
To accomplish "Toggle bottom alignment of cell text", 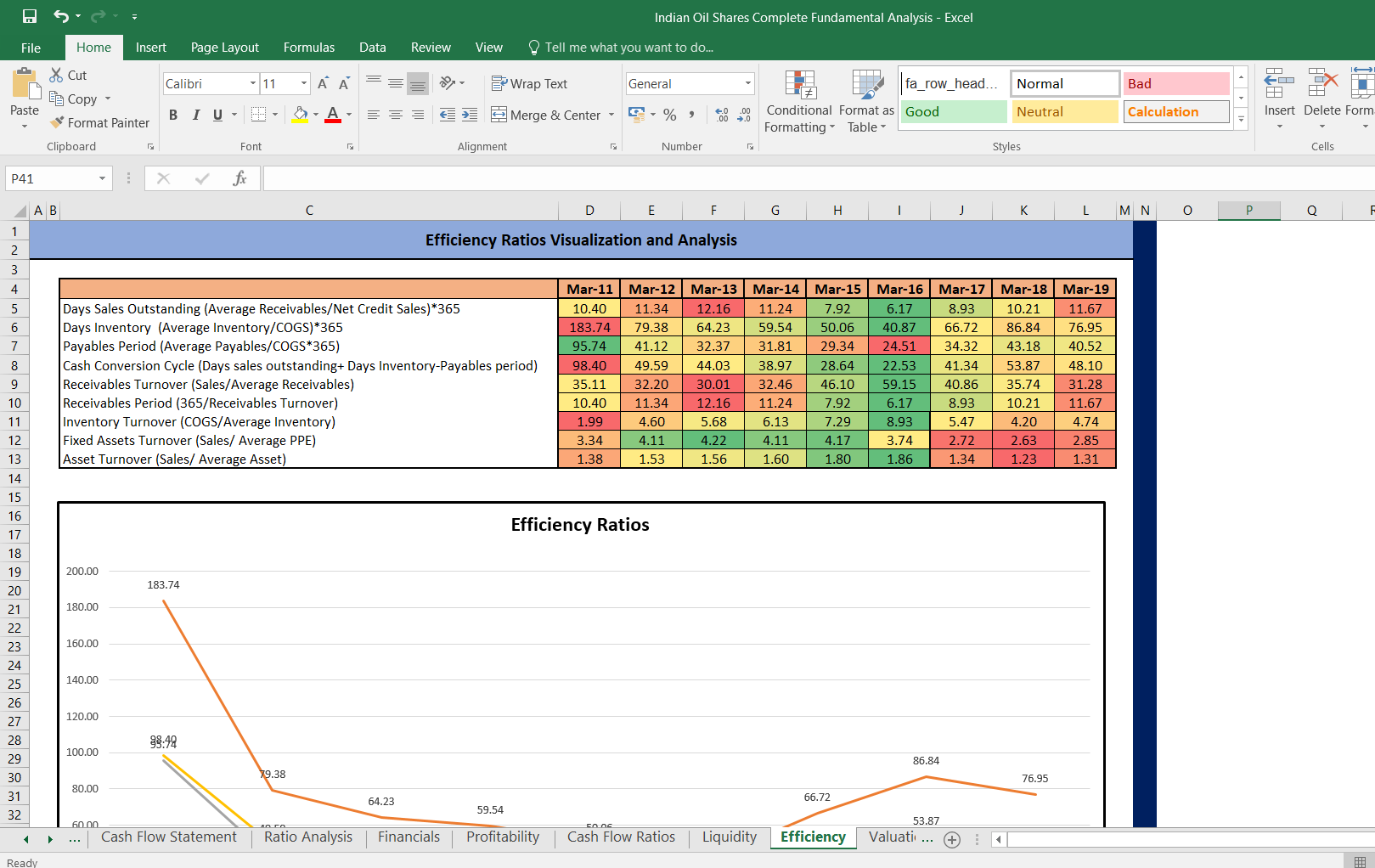I will pyautogui.click(x=418, y=82).
